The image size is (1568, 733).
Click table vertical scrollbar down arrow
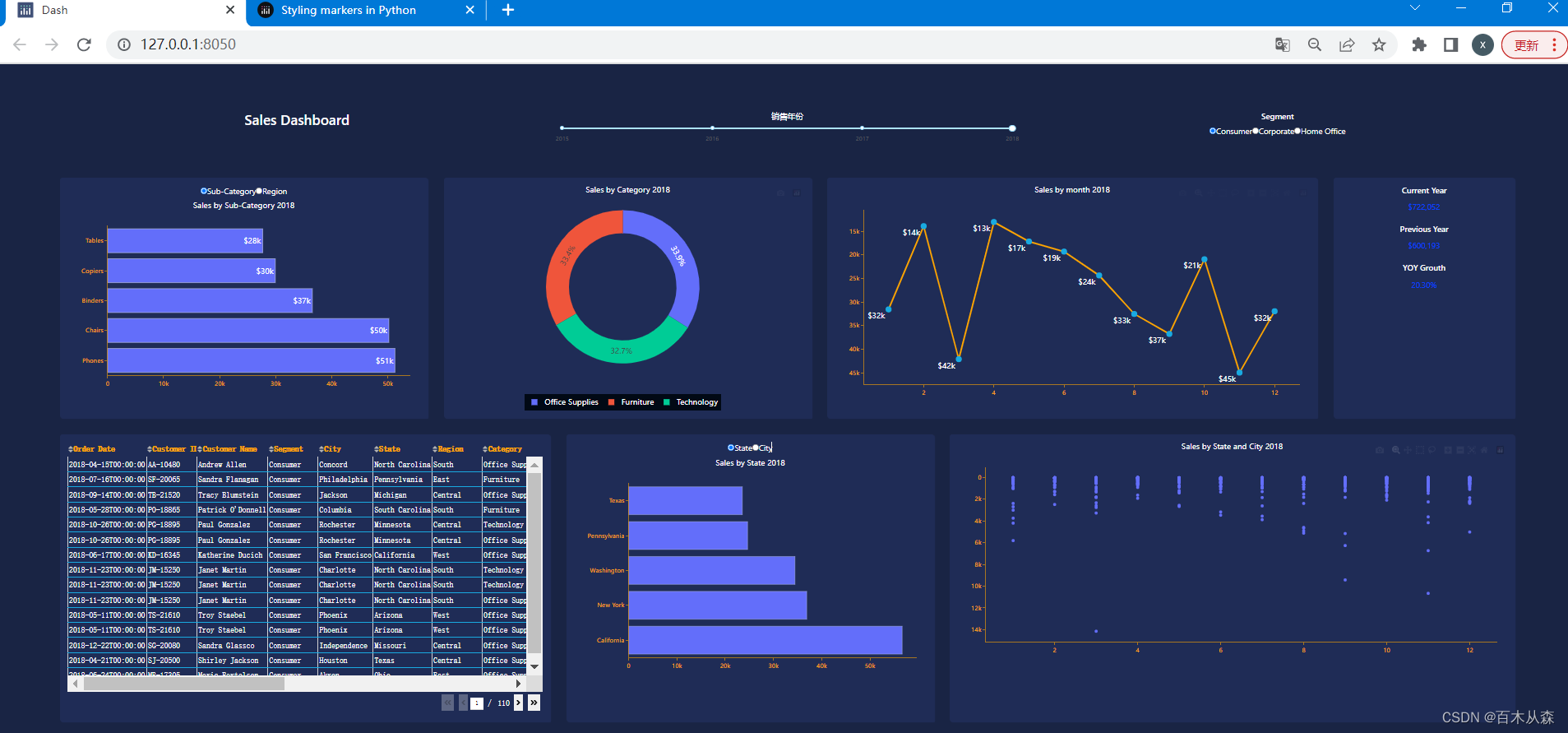click(534, 666)
